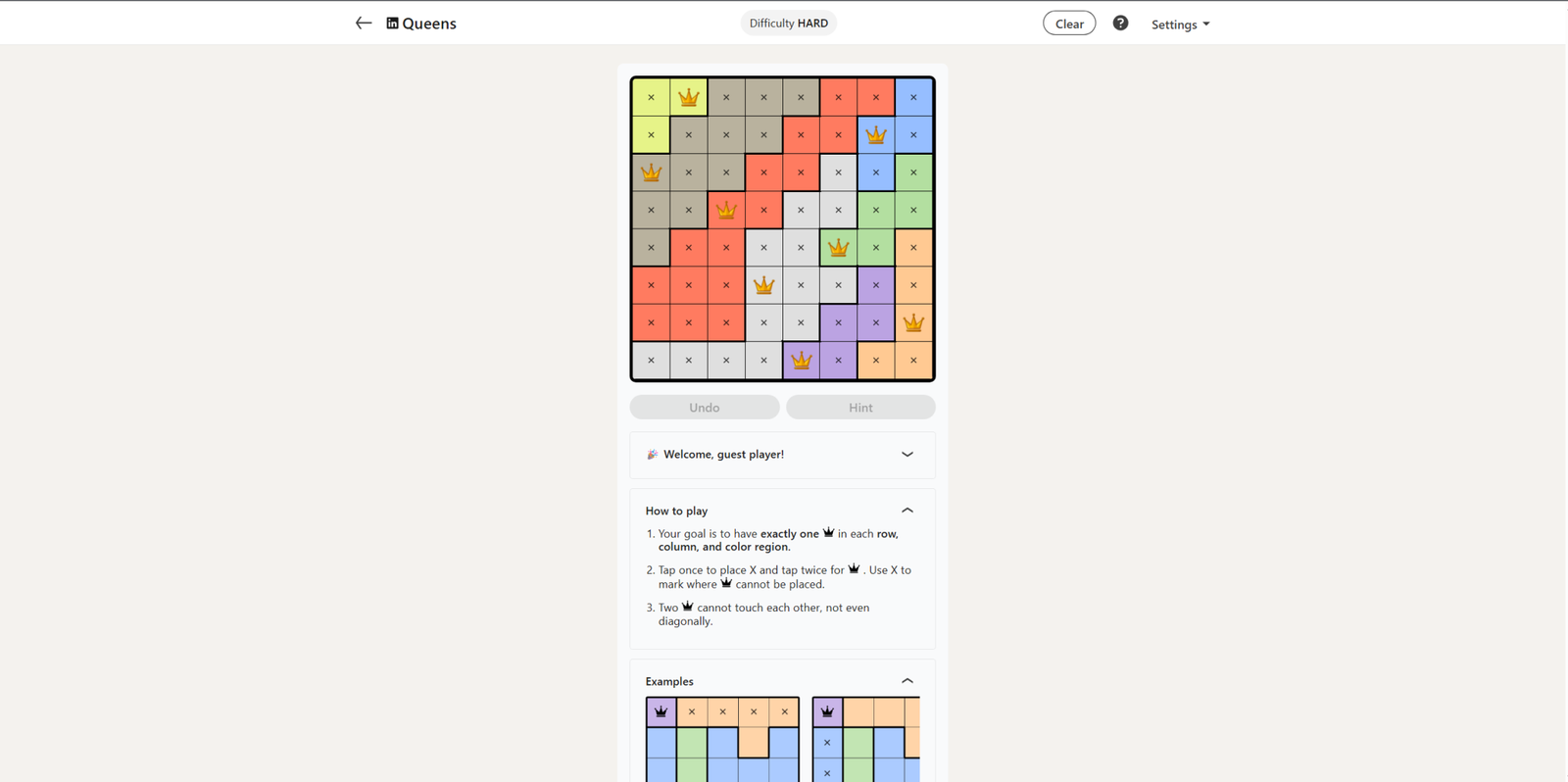Collapse the Examples section
This screenshot has width=1568, height=782.
point(906,681)
